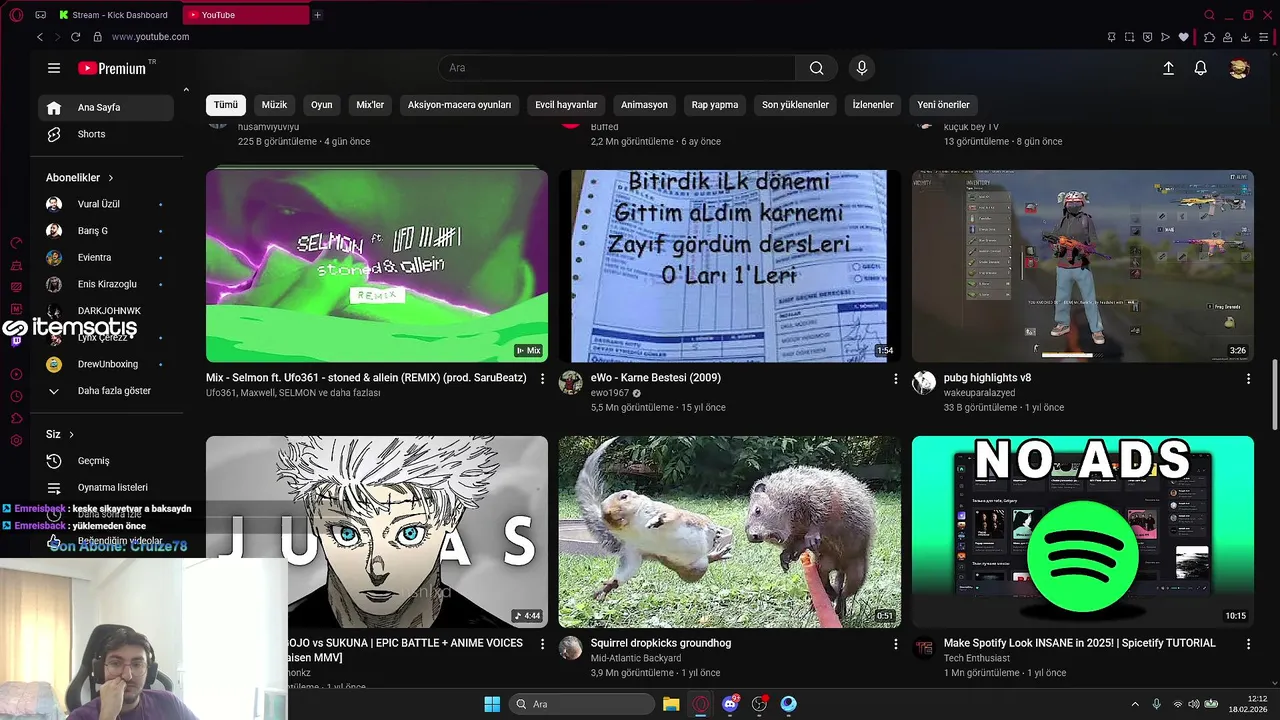Open the browser easy setup sliders icon

pyautogui.click(x=1265, y=37)
